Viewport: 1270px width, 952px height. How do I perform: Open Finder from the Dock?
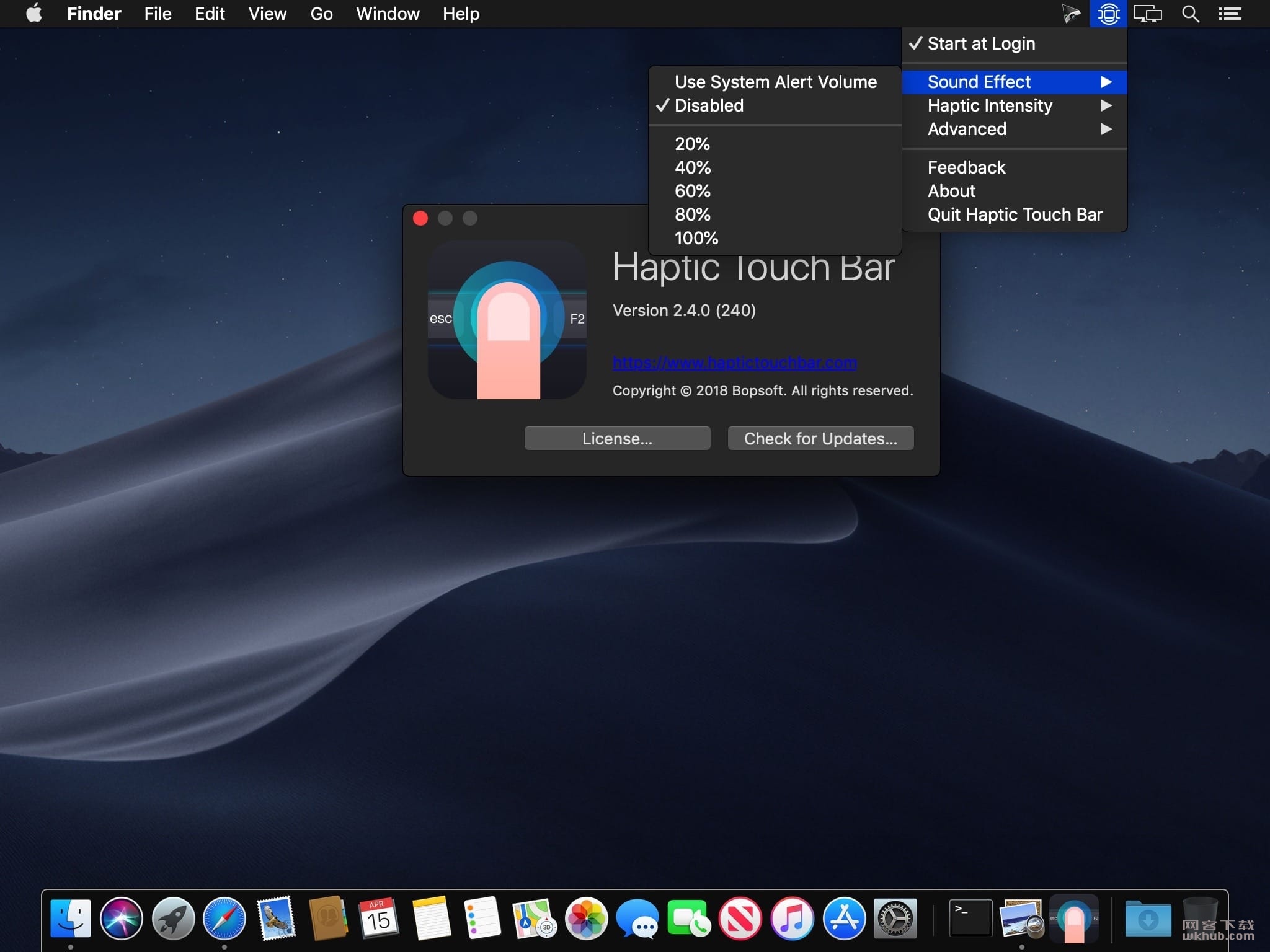tap(70, 918)
